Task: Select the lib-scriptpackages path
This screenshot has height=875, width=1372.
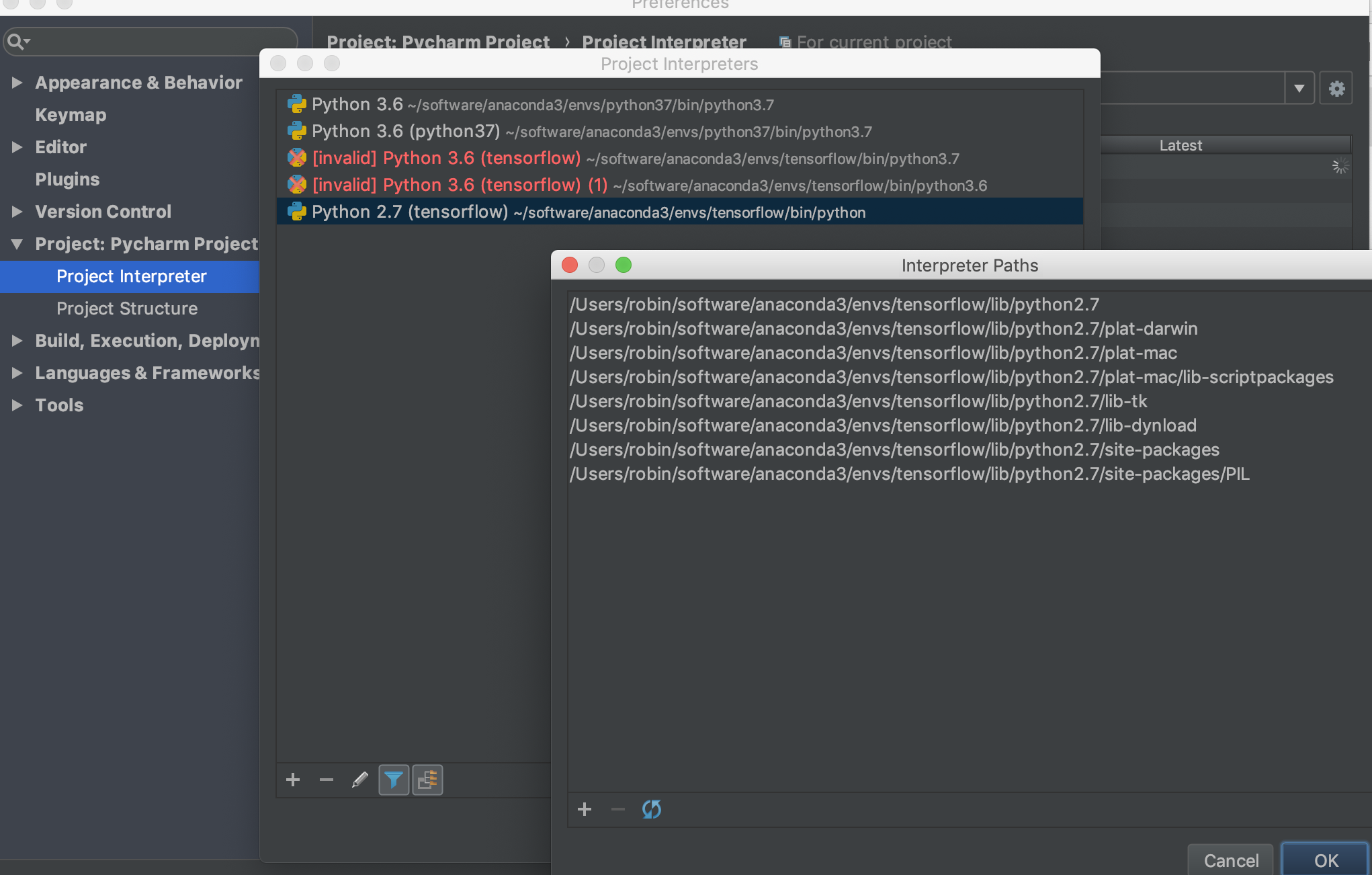Action: click(951, 377)
